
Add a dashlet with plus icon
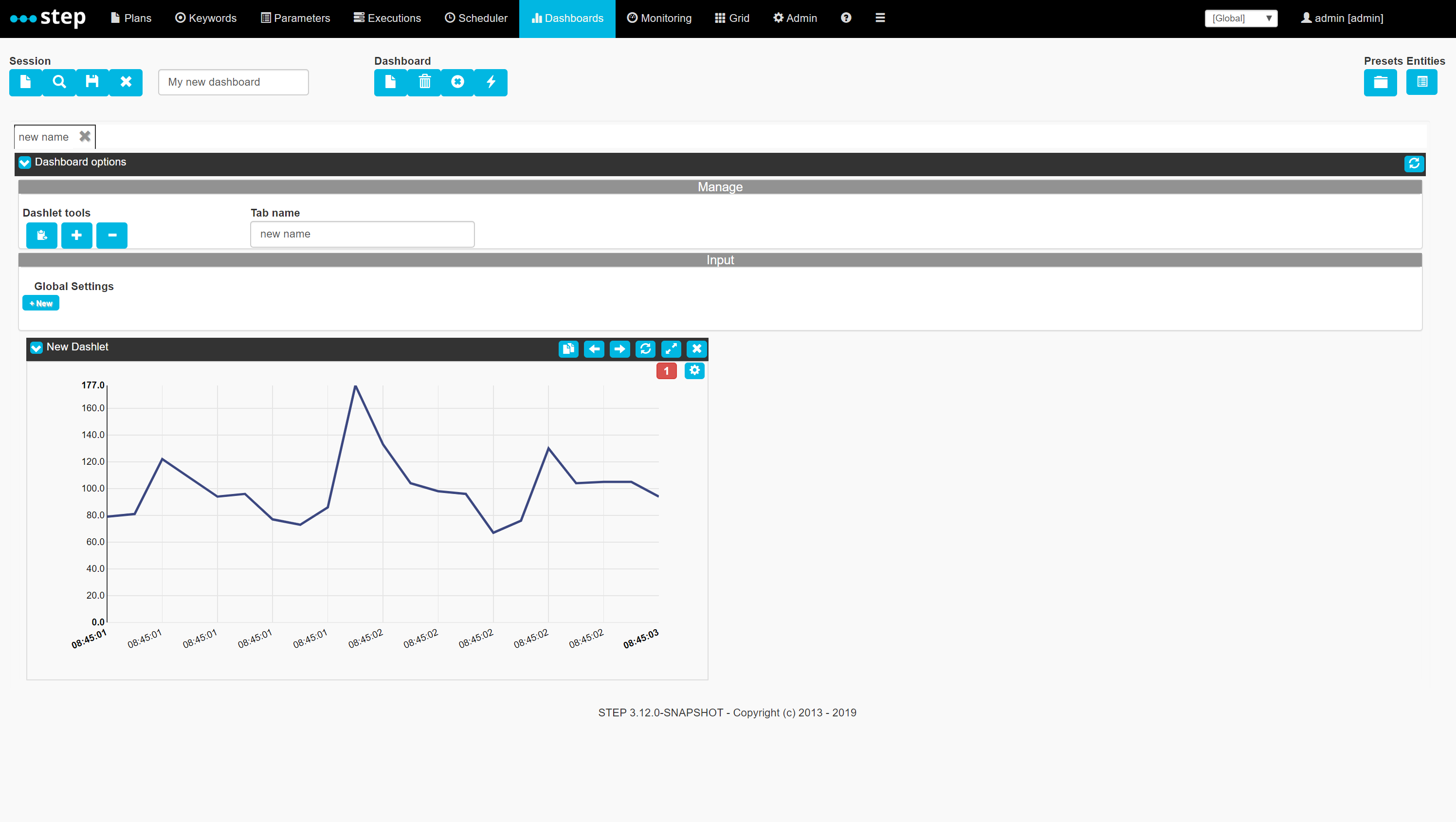tap(77, 236)
